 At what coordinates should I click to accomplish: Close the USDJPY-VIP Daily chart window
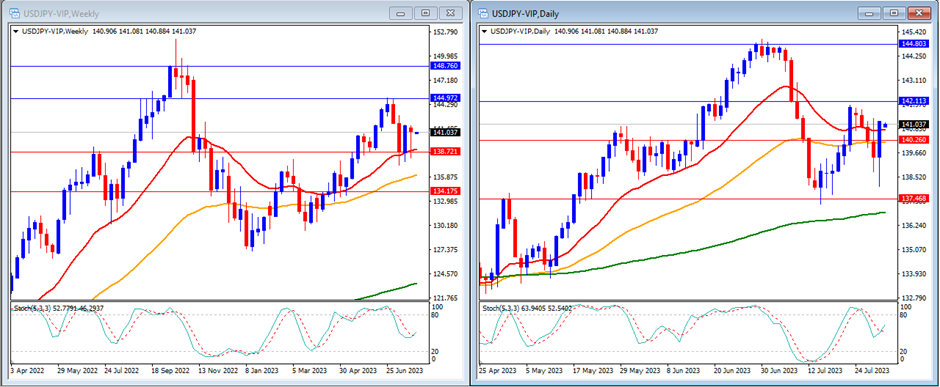click(x=920, y=13)
